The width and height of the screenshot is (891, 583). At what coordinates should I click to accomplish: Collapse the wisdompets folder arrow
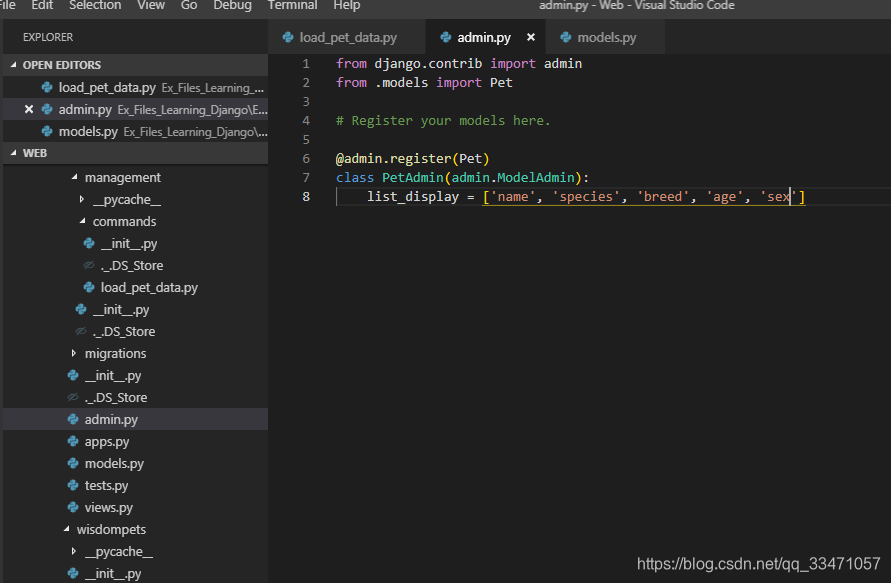click(x=66, y=529)
